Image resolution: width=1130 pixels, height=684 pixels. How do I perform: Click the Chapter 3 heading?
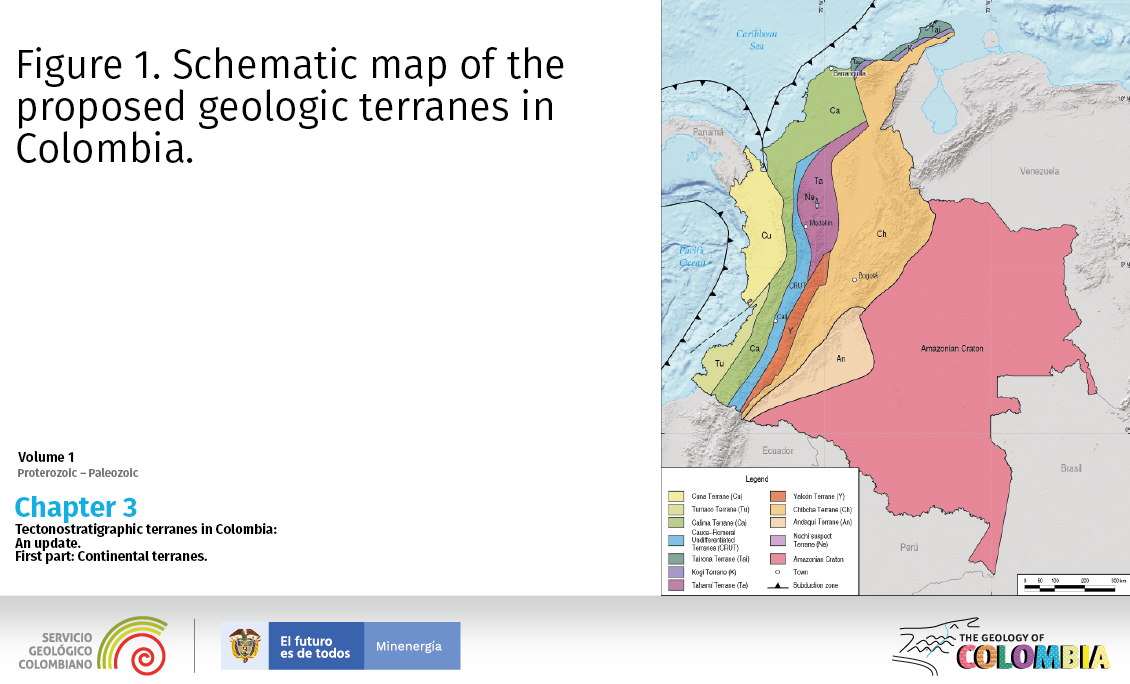76,507
